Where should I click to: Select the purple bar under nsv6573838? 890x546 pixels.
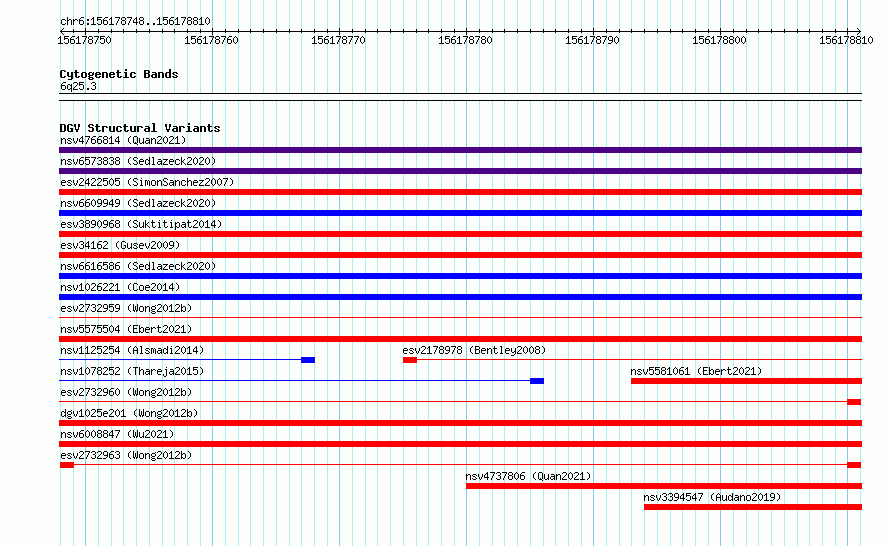tap(460, 171)
